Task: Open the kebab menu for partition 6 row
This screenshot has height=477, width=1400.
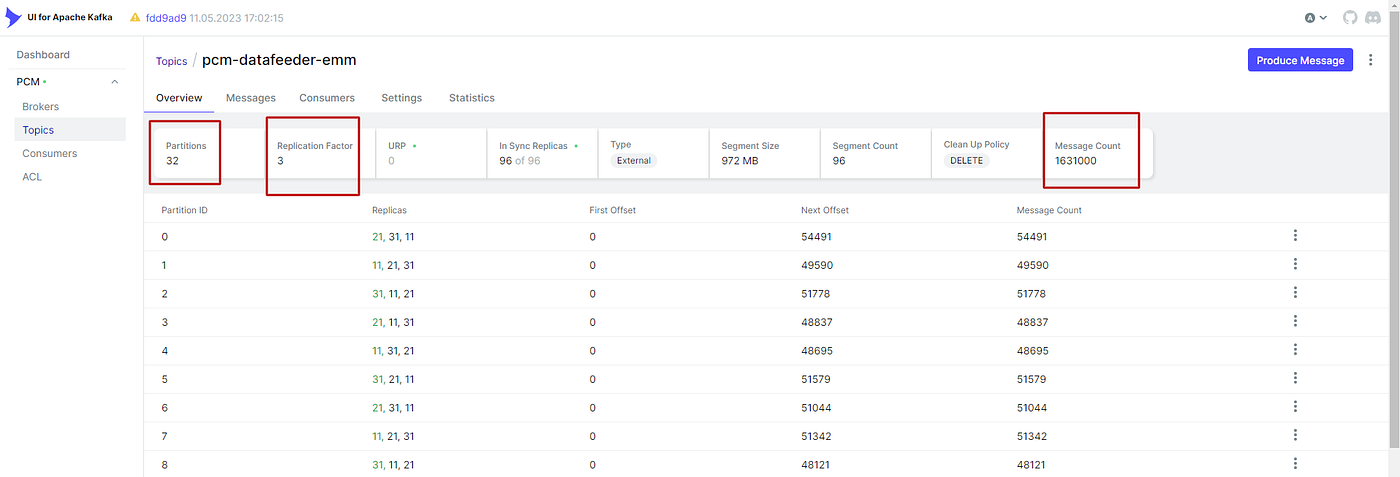Action: (x=1295, y=407)
